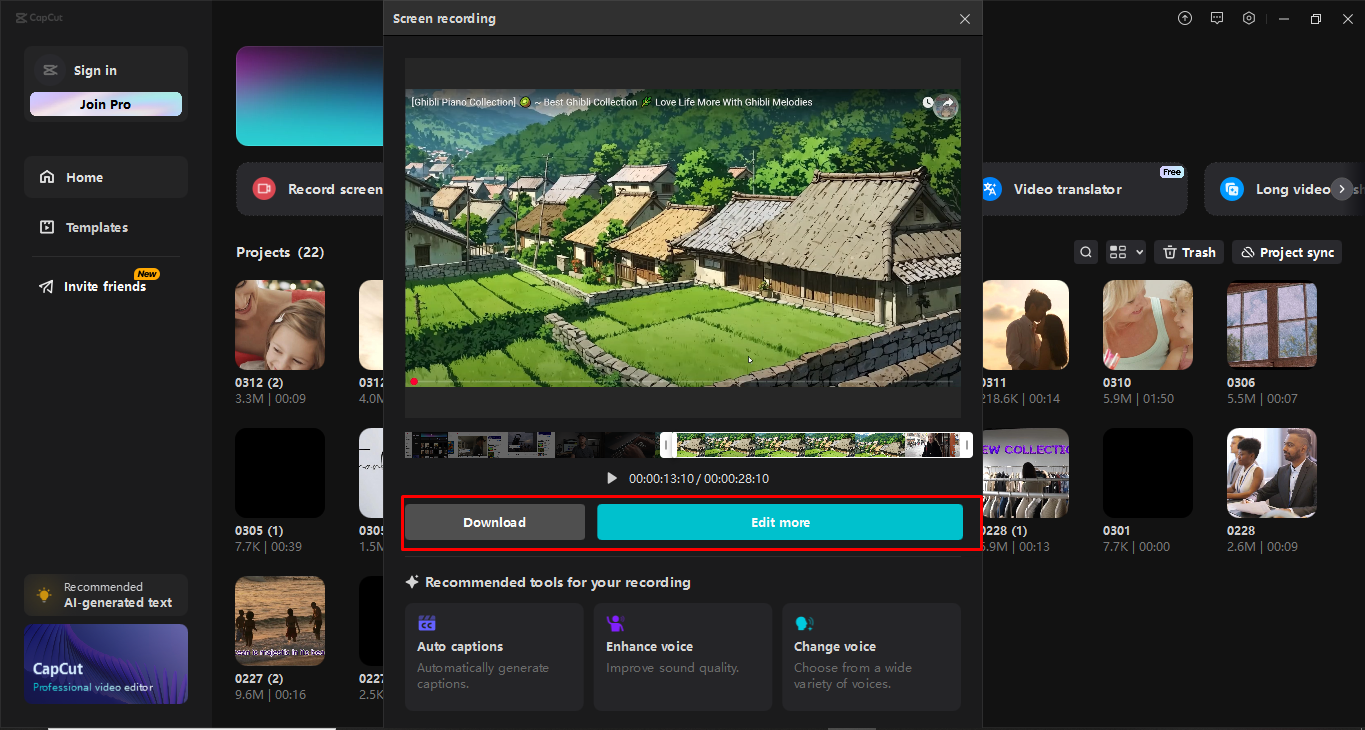Select the Auto captions tool

[x=493, y=657]
